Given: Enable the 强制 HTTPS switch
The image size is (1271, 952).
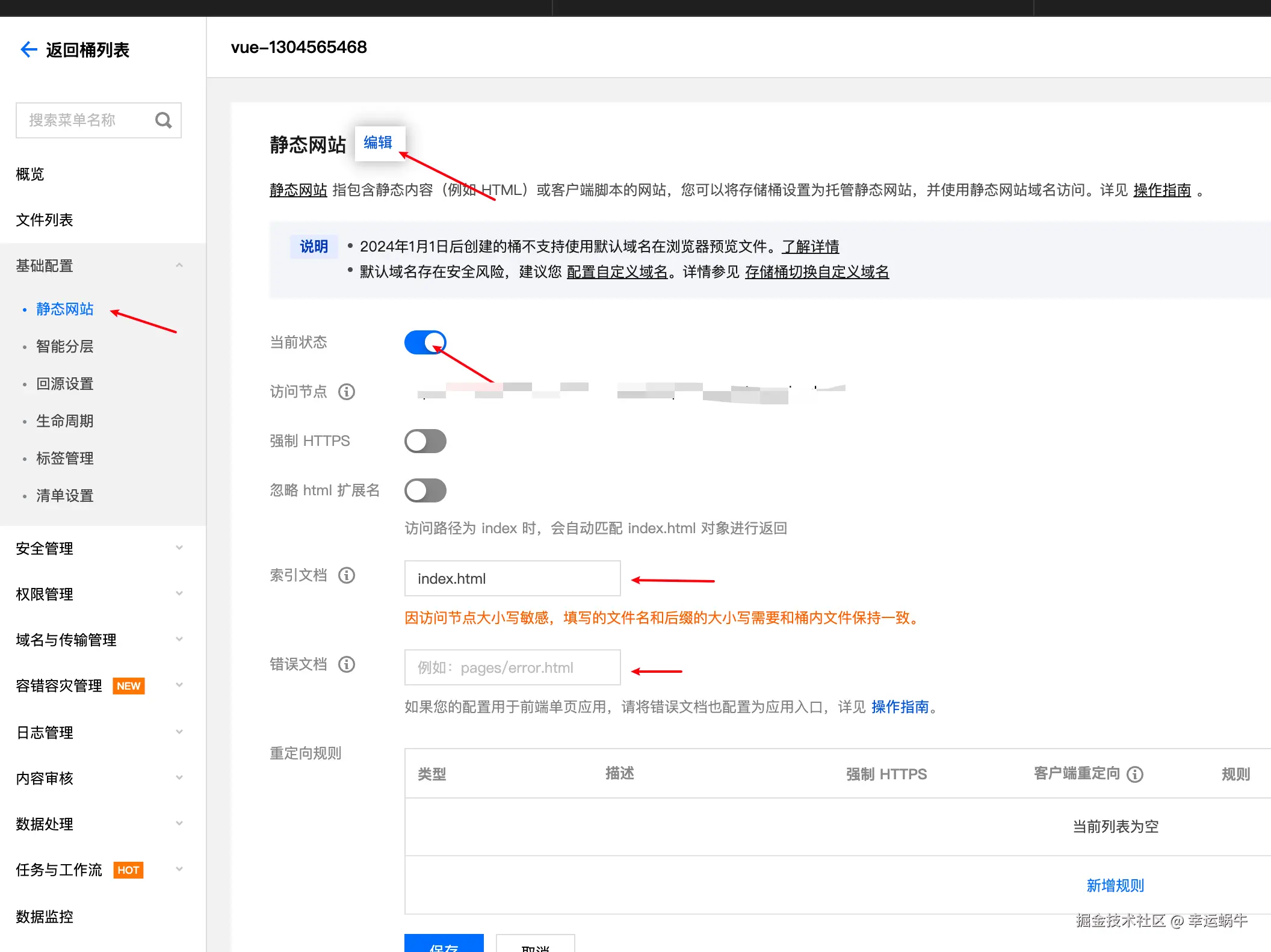Looking at the screenshot, I should click(425, 441).
